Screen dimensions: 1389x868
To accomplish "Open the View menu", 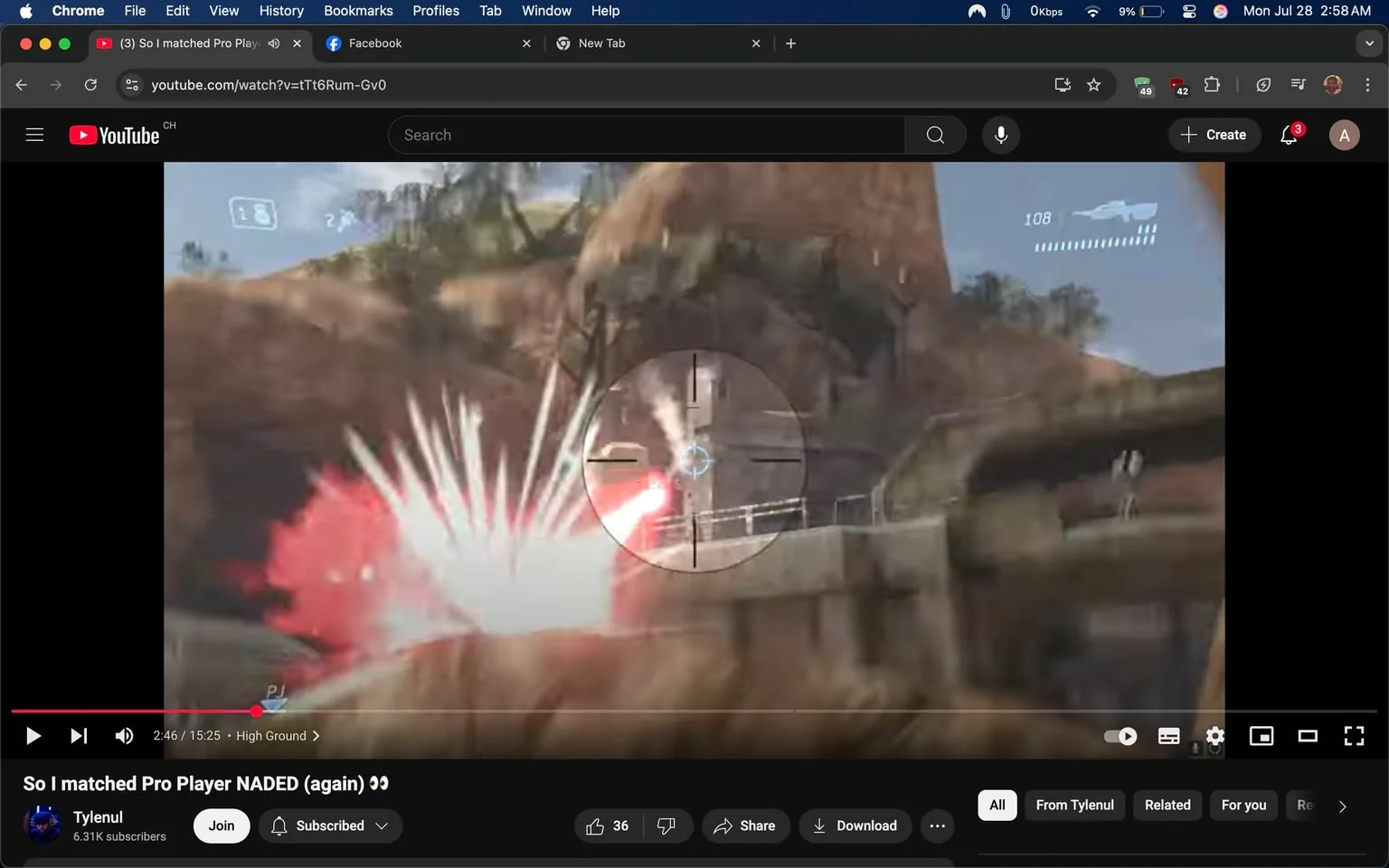I will pos(223,11).
